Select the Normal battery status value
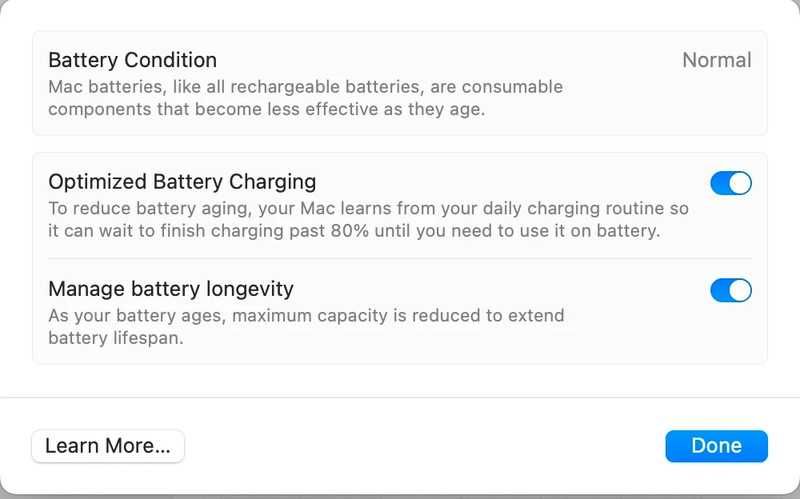 pyautogui.click(x=717, y=60)
